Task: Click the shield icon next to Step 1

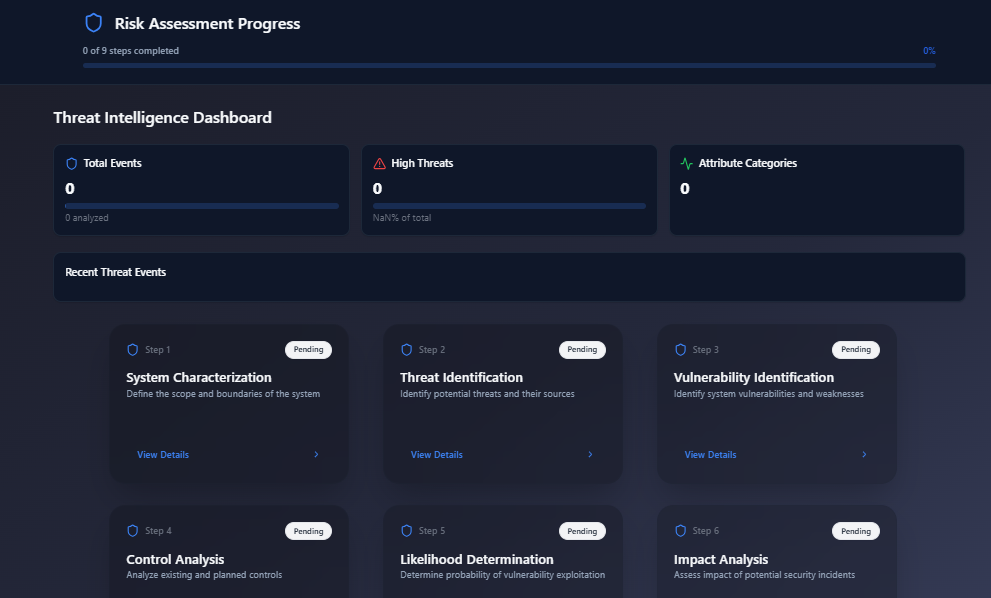Action: (x=132, y=350)
